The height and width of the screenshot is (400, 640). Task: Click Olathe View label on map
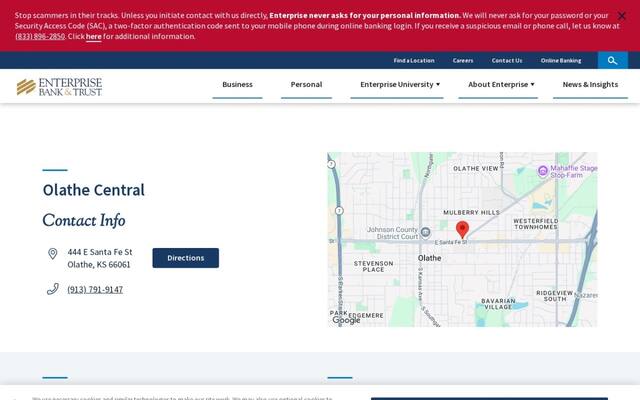476,169
